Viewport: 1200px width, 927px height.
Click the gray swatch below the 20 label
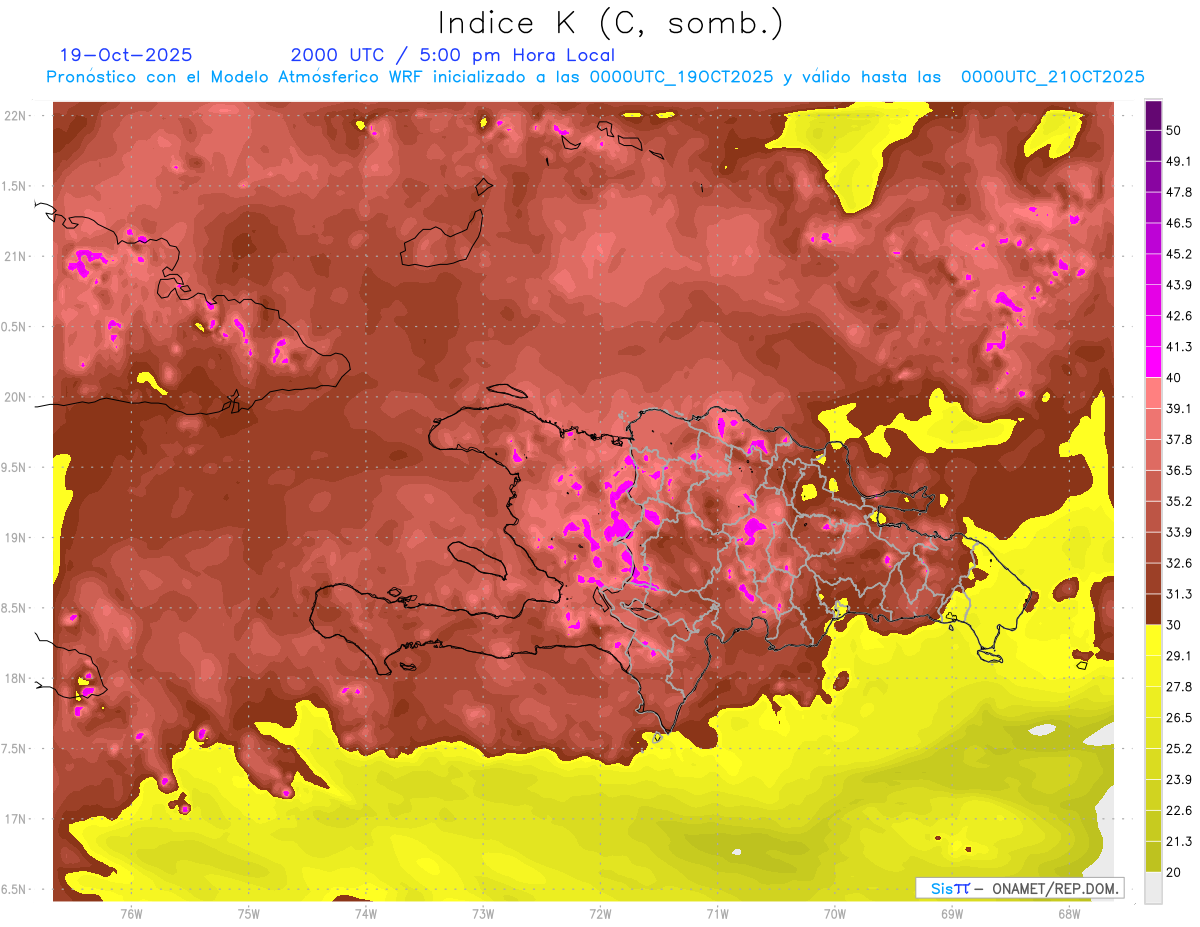pyautogui.click(x=1153, y=887)
